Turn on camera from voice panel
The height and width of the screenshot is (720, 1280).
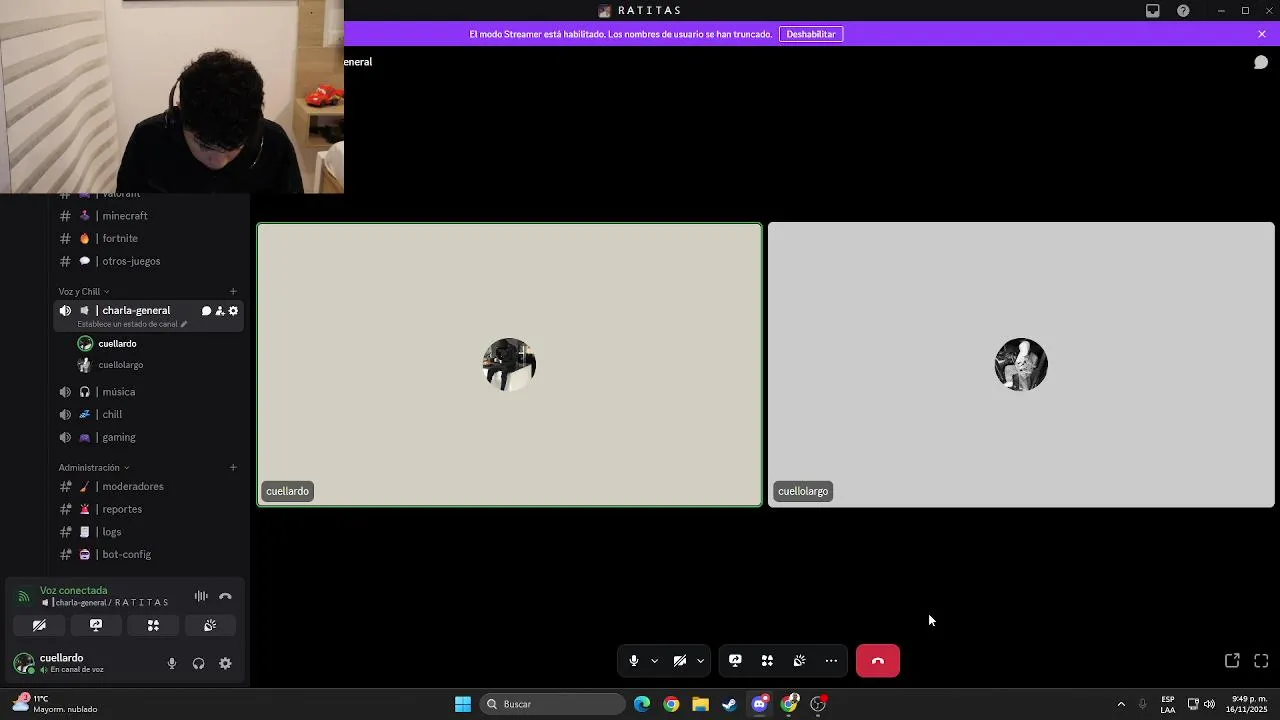[x=39, y=625]
